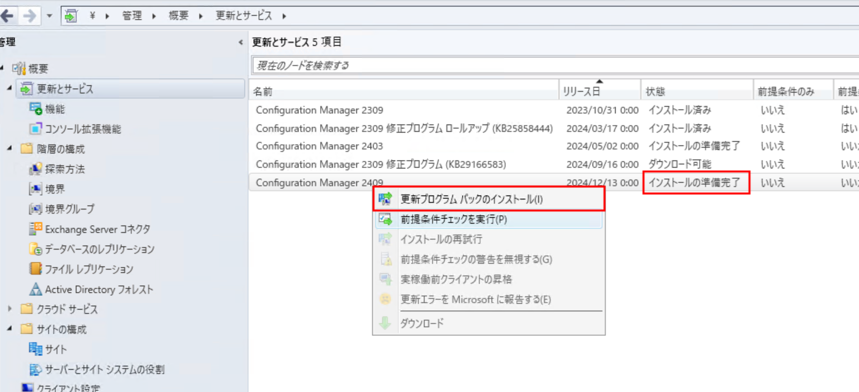This screenshot has width=859, height=392.
Task: Open the navigation history dropdown arrow
Action: (x=49, y=16)
